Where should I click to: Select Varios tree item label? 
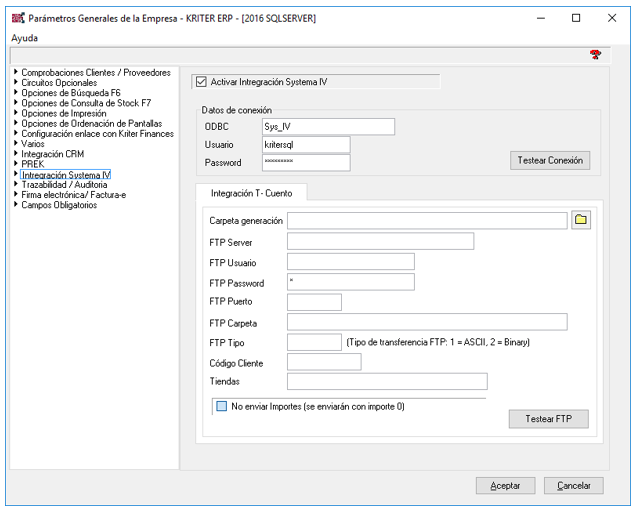[x=32, y=144]
